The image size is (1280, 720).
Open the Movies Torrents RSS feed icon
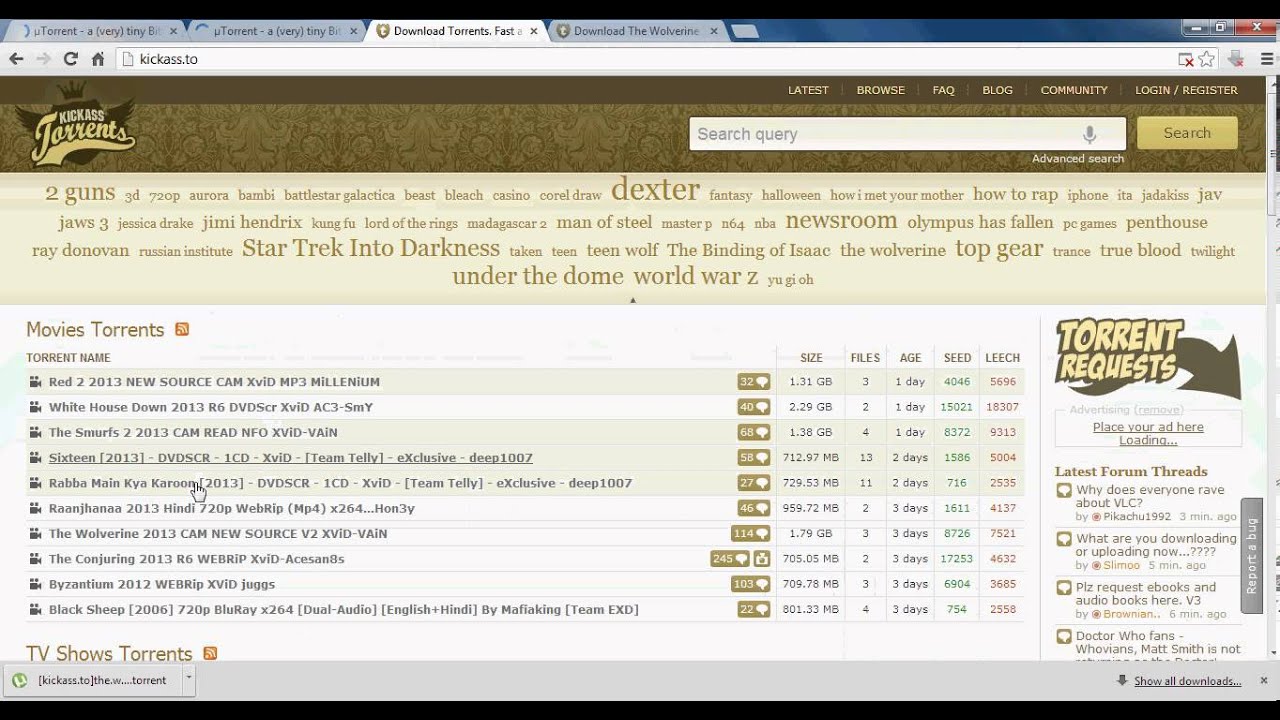click(x=182, y=329)
